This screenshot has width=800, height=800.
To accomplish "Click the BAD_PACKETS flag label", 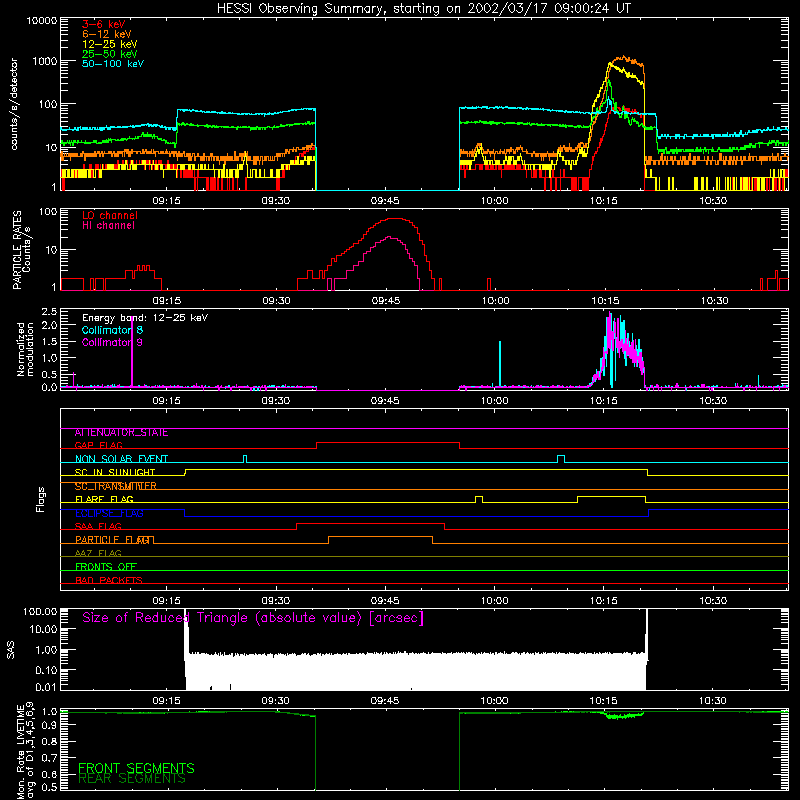I will (x=109, y=581).
